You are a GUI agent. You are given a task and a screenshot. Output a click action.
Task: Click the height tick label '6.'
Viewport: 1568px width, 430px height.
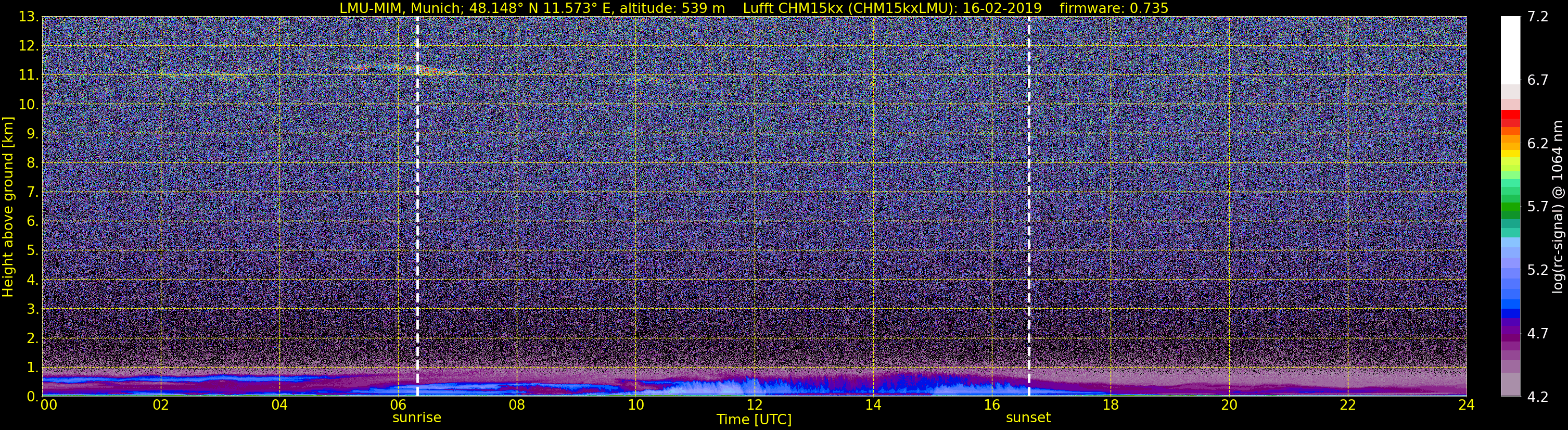coord(32,222)
